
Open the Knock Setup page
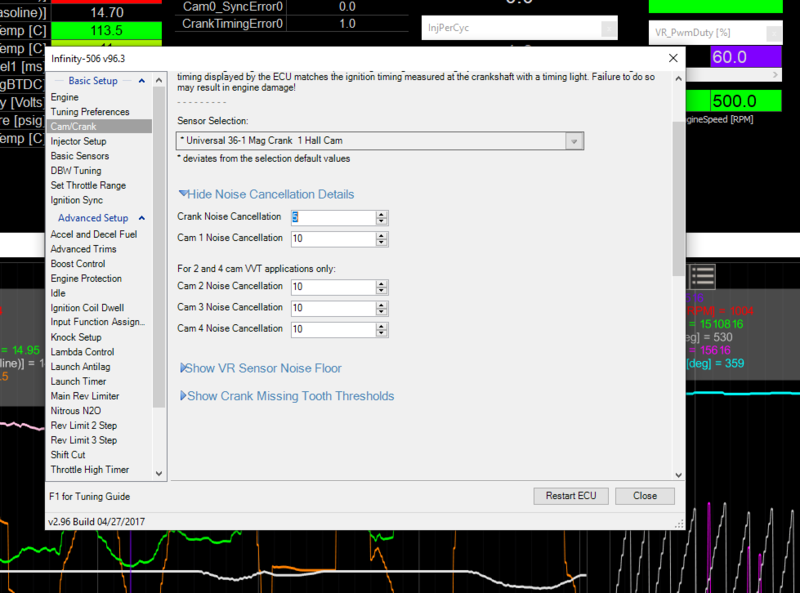76,338
